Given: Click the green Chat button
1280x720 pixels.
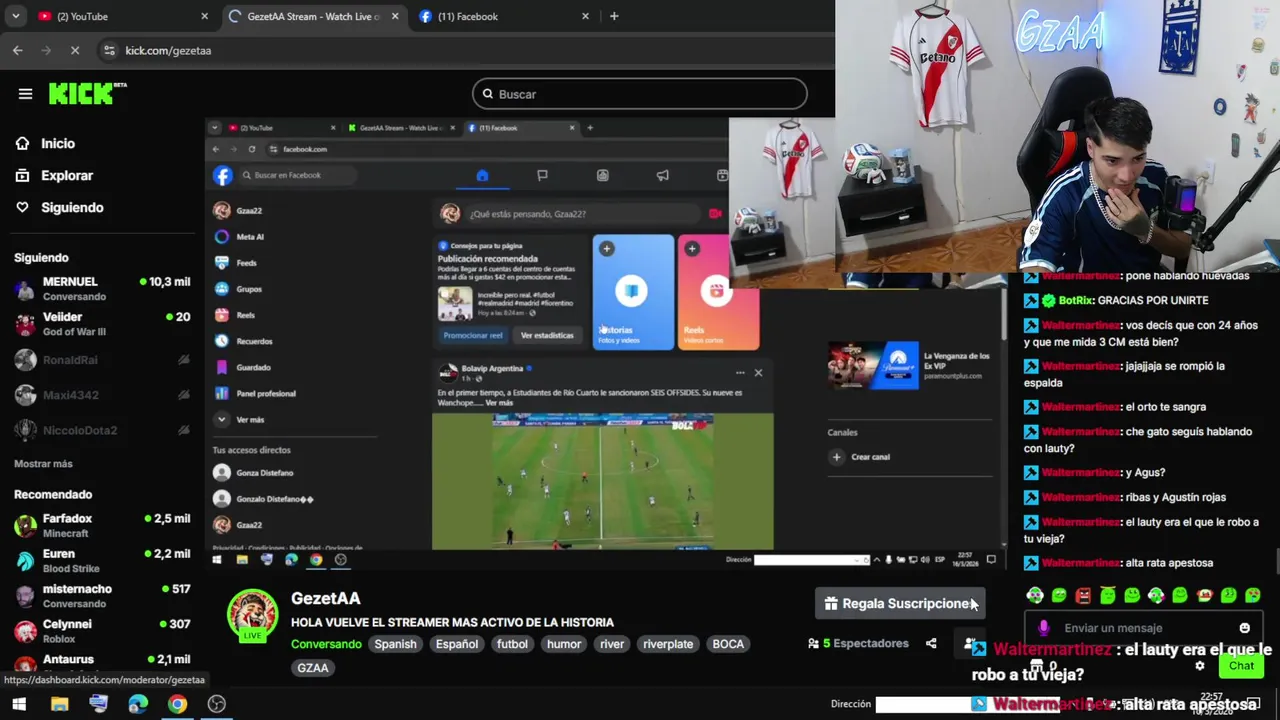Looking at the screenshot, I should (1241, 666).
